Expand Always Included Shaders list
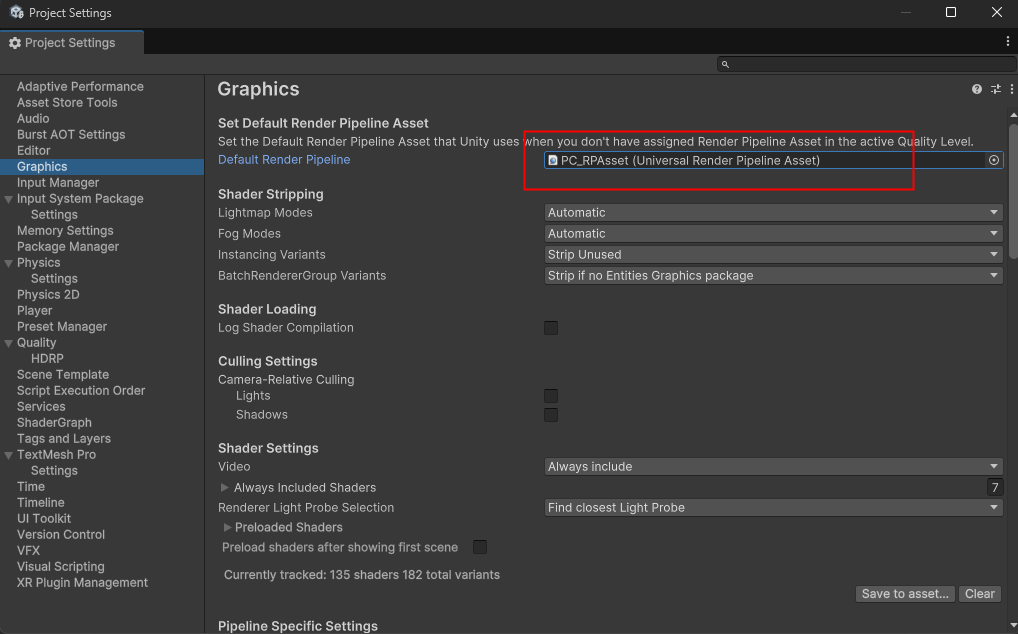The image size is (1018, 634). click(x=225, y=487)
